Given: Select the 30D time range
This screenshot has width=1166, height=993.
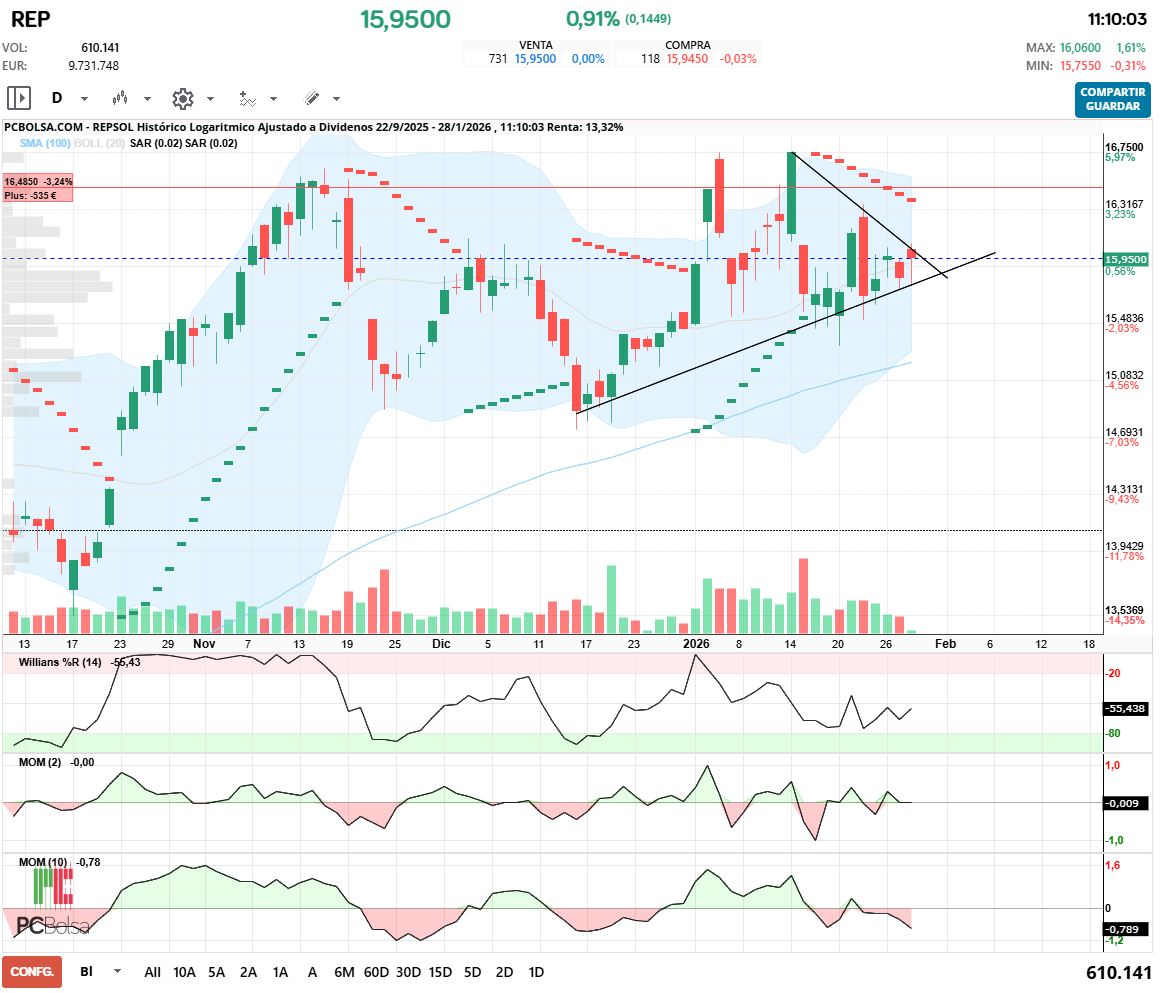Looking at the screenshot, I should click(408, 972).
